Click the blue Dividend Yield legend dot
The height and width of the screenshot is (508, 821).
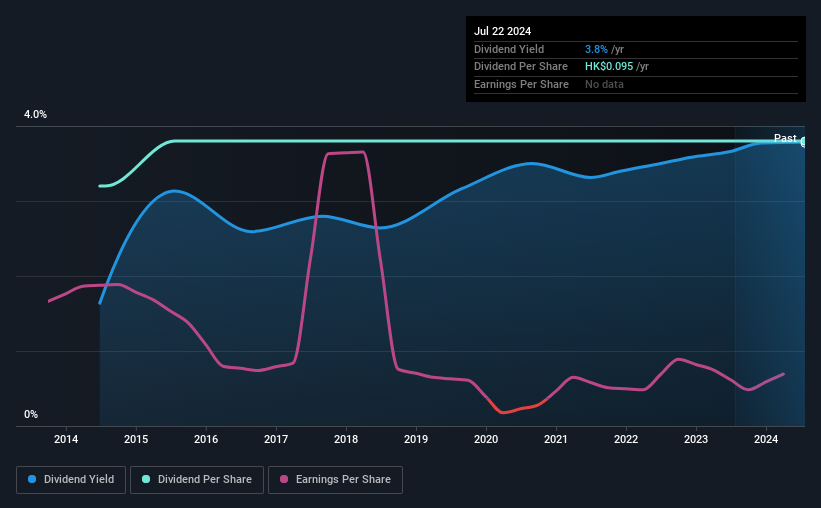pos(32,479)
